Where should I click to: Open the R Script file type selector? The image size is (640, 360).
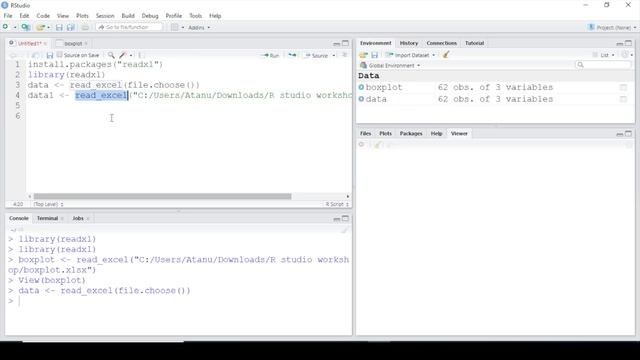[337, 204]
